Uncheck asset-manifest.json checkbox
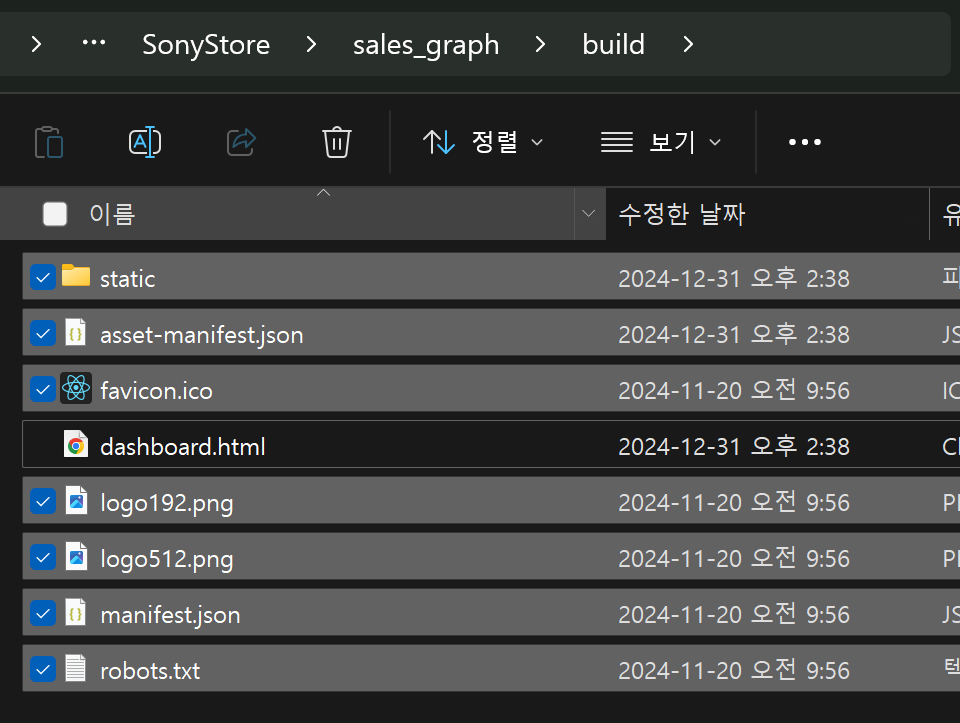Image resolution: width=960 pixels, height=723 pixels. click(43, 334)
